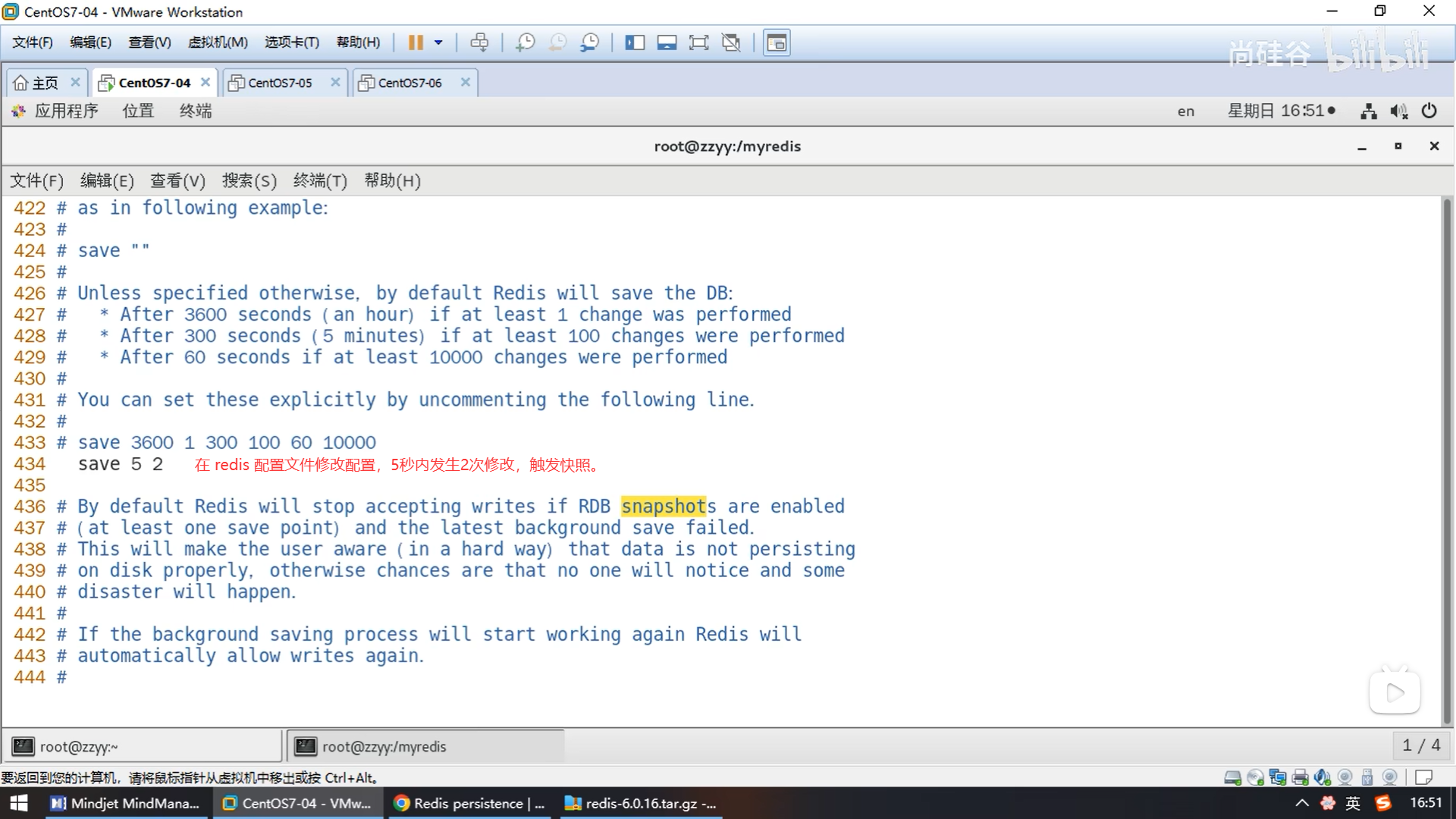Close the CentOS7-06 tab
Screen dimensions: 1456x819
click(x=466, y=82)
